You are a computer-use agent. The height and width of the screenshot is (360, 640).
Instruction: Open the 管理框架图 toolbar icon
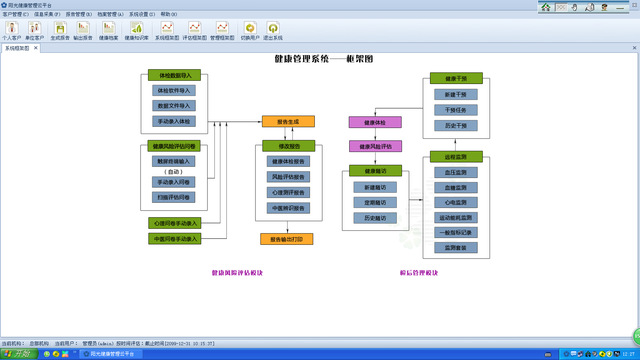(x=222, y=31)
